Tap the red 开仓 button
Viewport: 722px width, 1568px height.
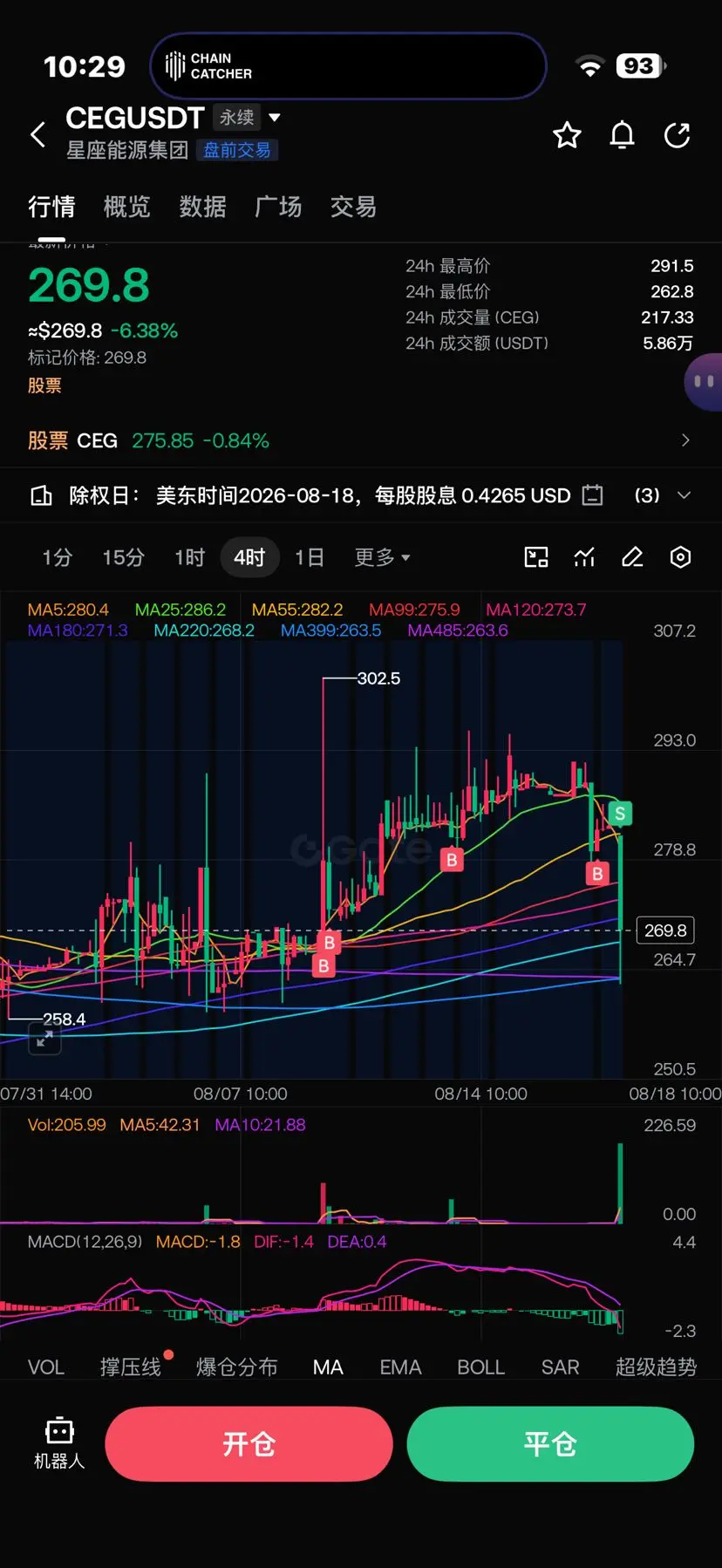tap(249, 1444)
